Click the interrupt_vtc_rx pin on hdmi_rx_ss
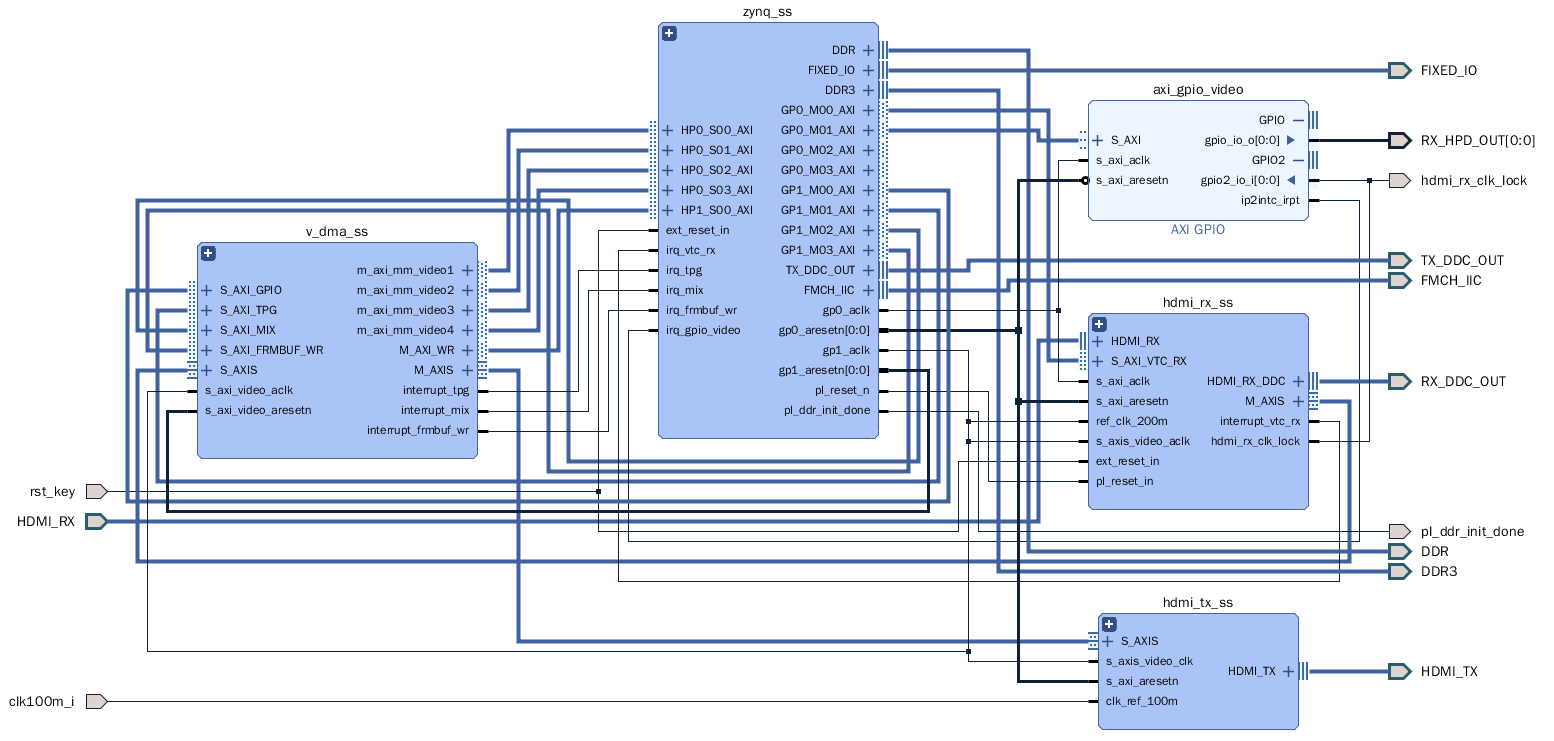The image size is (1554, 741). (1260, 421)
